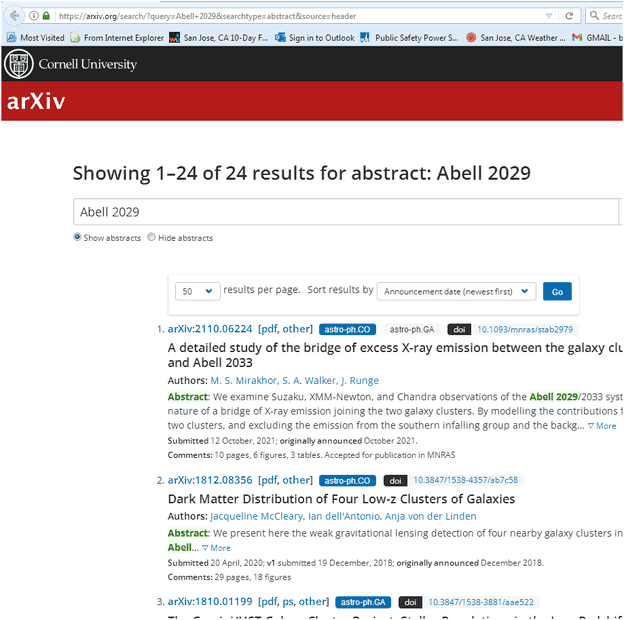This screenshot has width=624, height=620.
Task: Open site information icon in address bar
Action: [34, 16]
